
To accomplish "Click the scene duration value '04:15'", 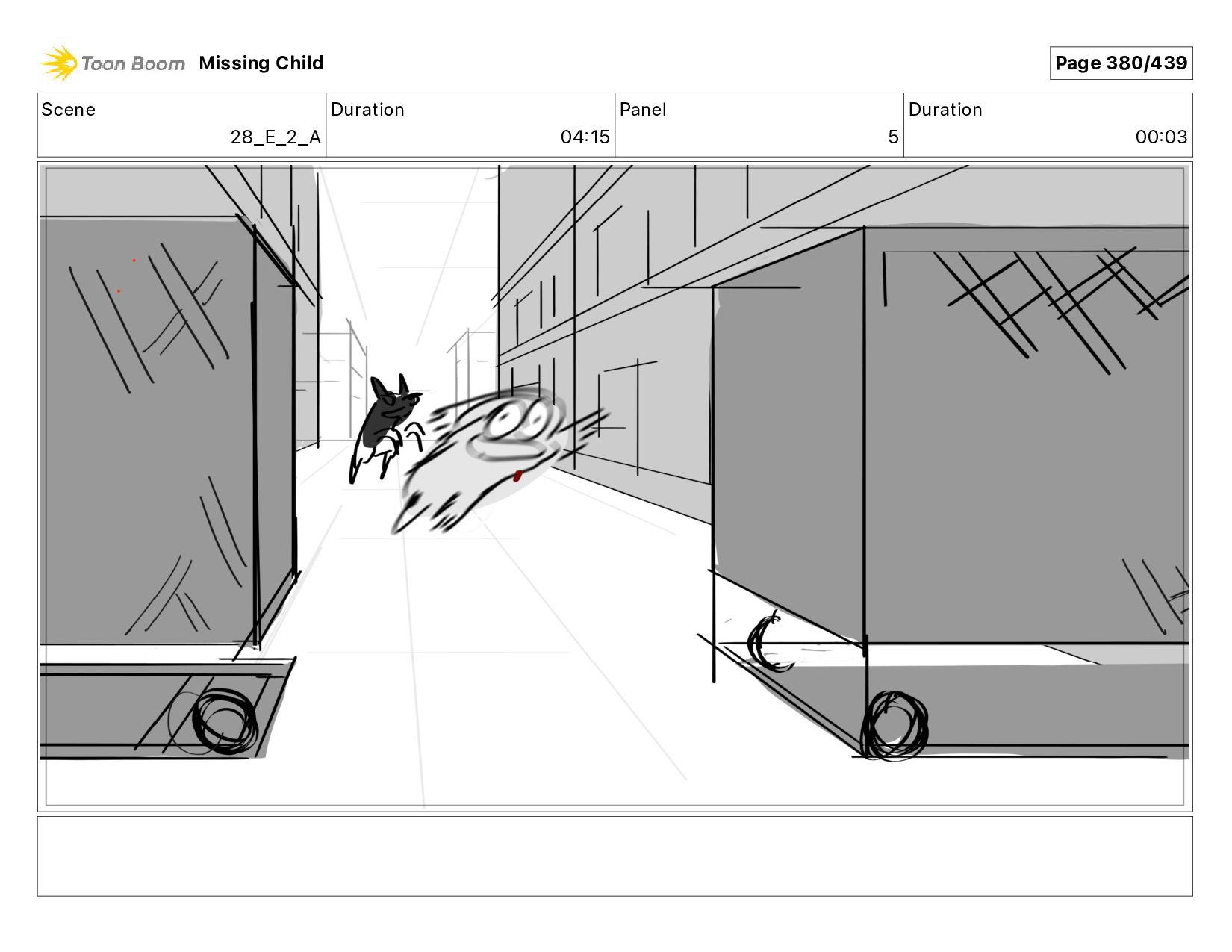I will click(x=585, y=137).
